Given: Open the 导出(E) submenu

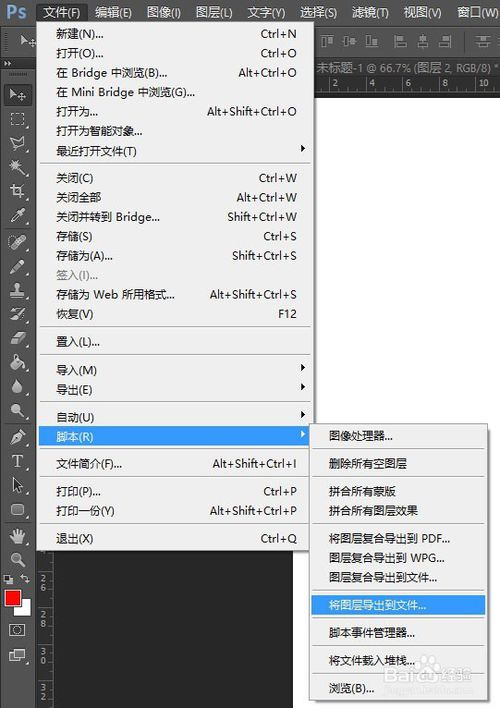Looking at the screenshot, I should [175, 390].
